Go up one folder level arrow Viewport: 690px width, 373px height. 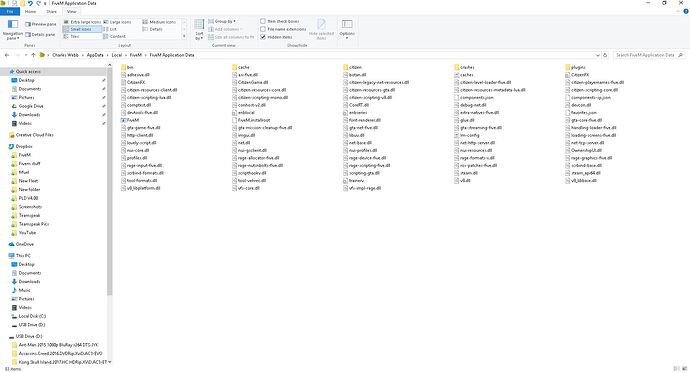pos(33,55)
